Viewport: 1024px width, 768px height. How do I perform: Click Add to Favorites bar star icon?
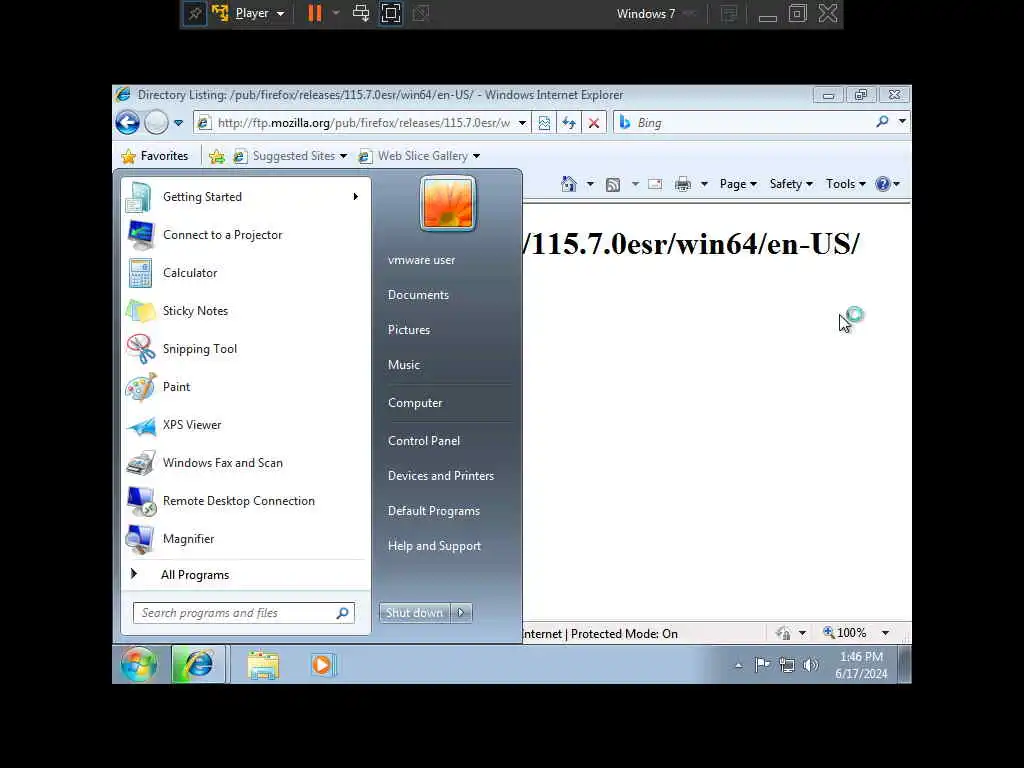click(217, 156)
